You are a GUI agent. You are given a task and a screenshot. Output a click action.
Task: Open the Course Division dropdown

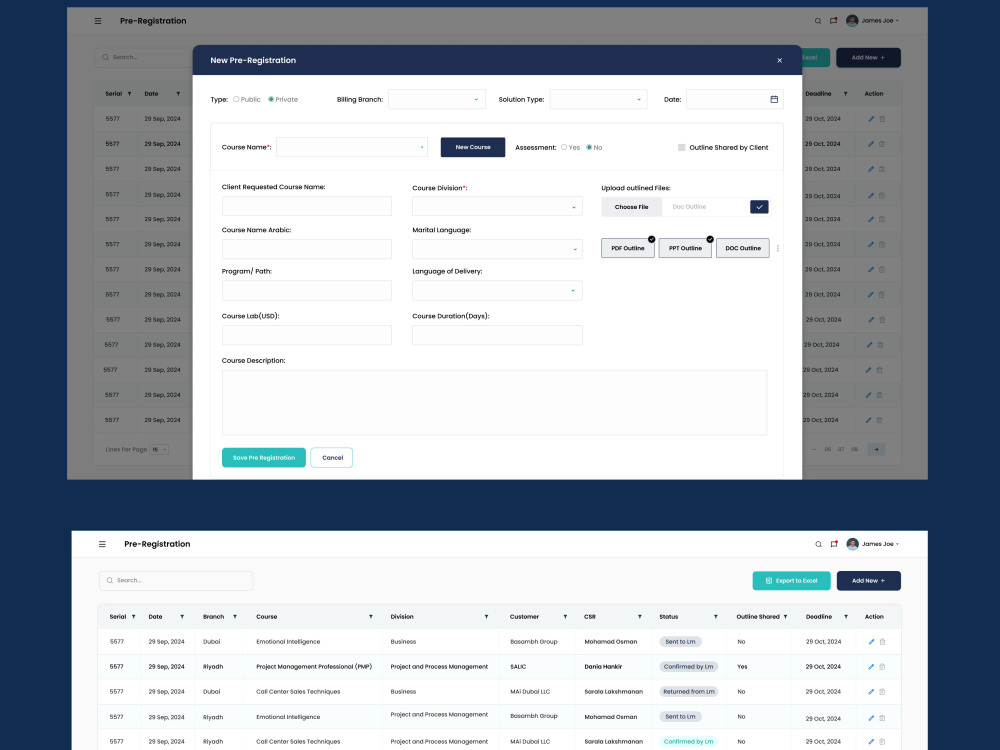tap(497, 206)
